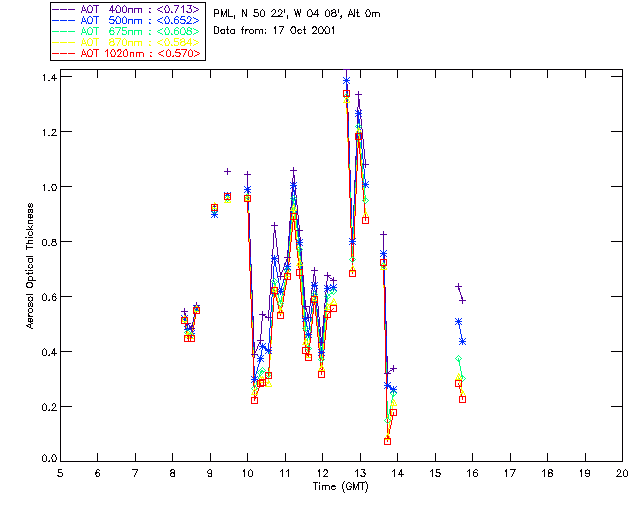Select the 'Data from: 17 Oct 2001' text
This screenshot has width=640, height=512.
[274, 31]
